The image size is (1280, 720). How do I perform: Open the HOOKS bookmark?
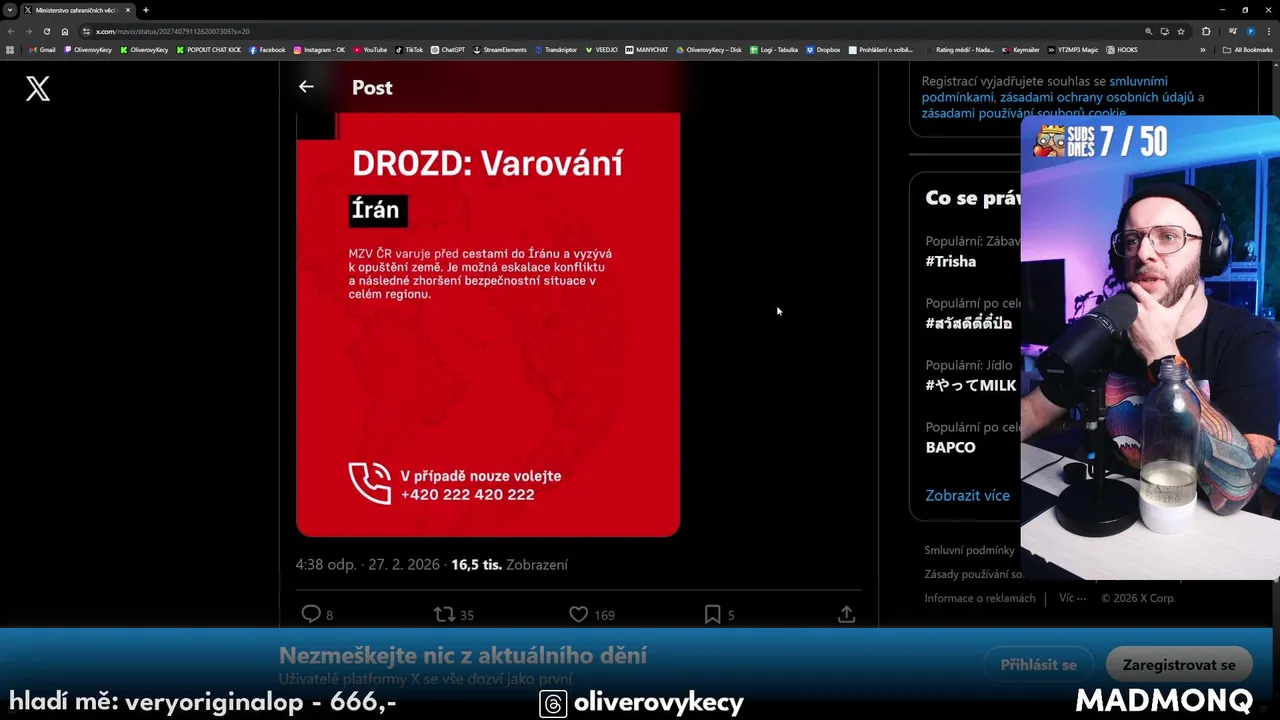(1122, 49)
